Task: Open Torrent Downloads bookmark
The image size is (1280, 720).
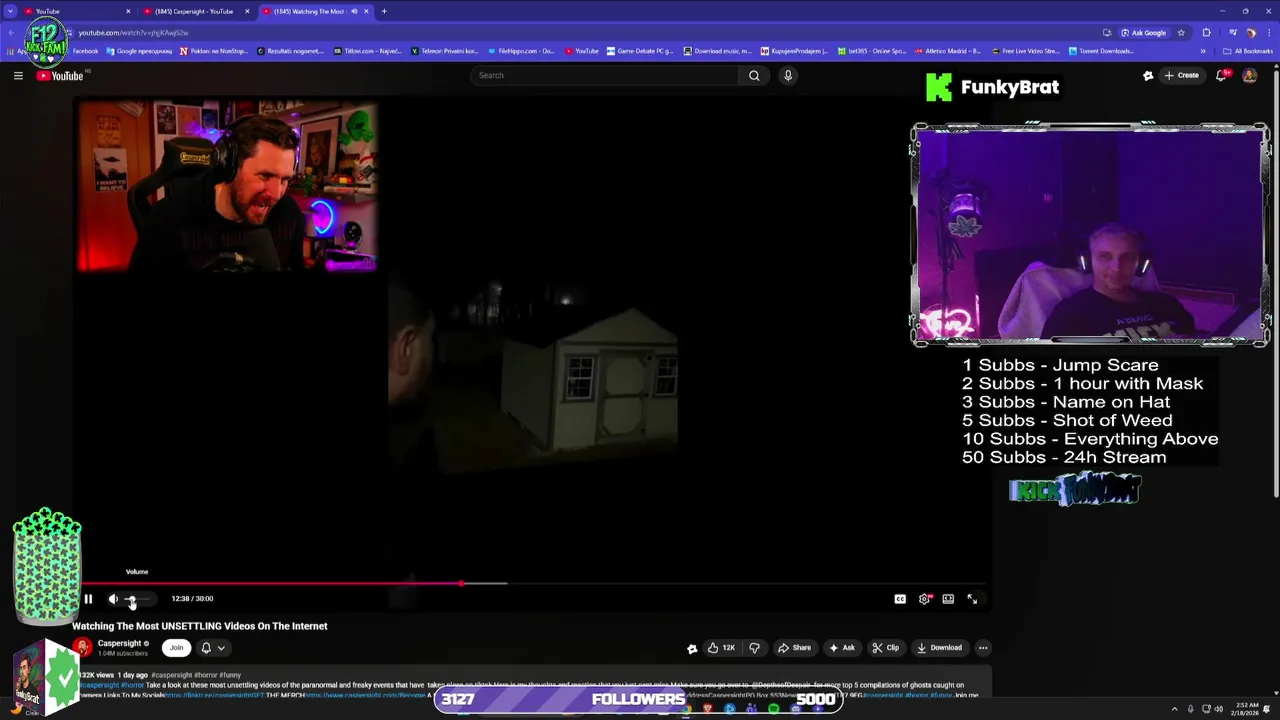Action: pos(1102,51)
